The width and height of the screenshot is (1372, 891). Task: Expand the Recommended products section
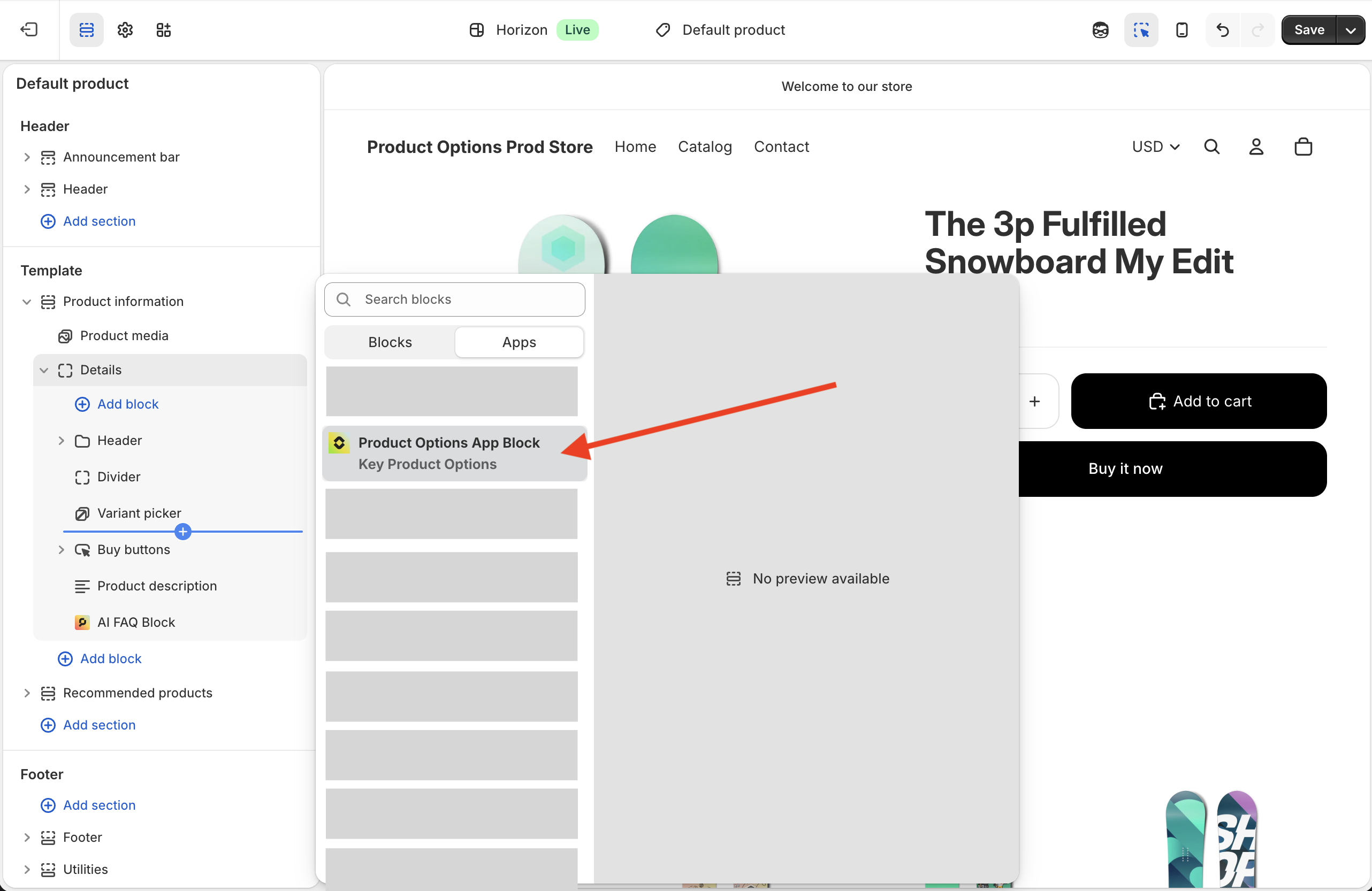27,693
